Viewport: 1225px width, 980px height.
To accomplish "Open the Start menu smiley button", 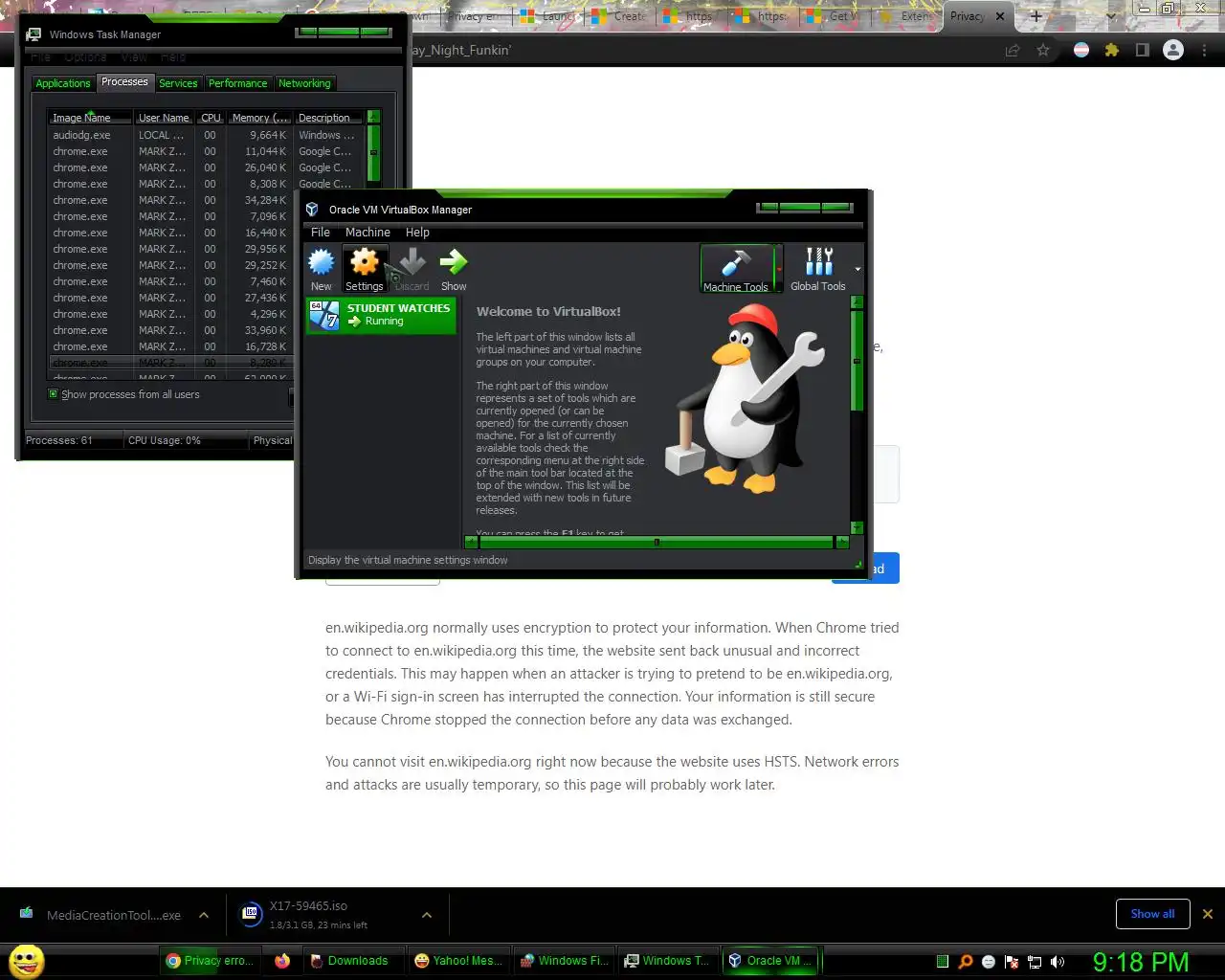I will click(27, 961).
